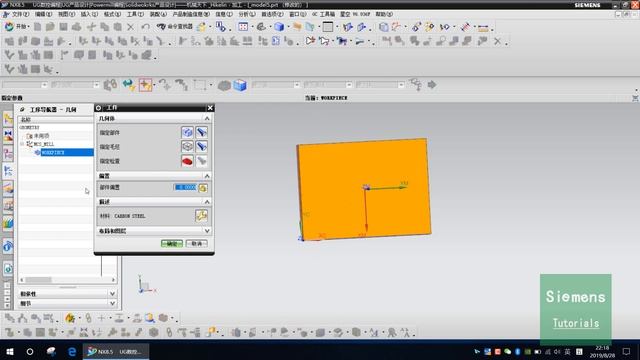Click the navigator horizontal scrollbar thumb

tap(39, 280)
